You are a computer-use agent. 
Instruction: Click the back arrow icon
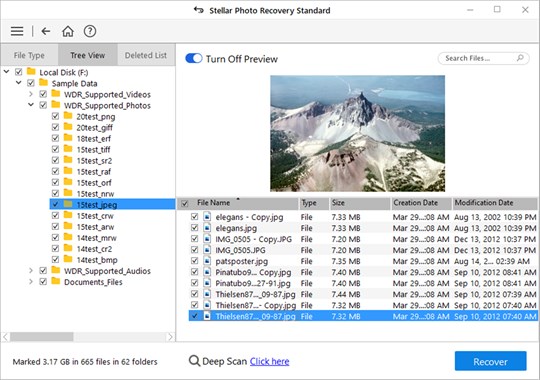[x=46, y=31]
